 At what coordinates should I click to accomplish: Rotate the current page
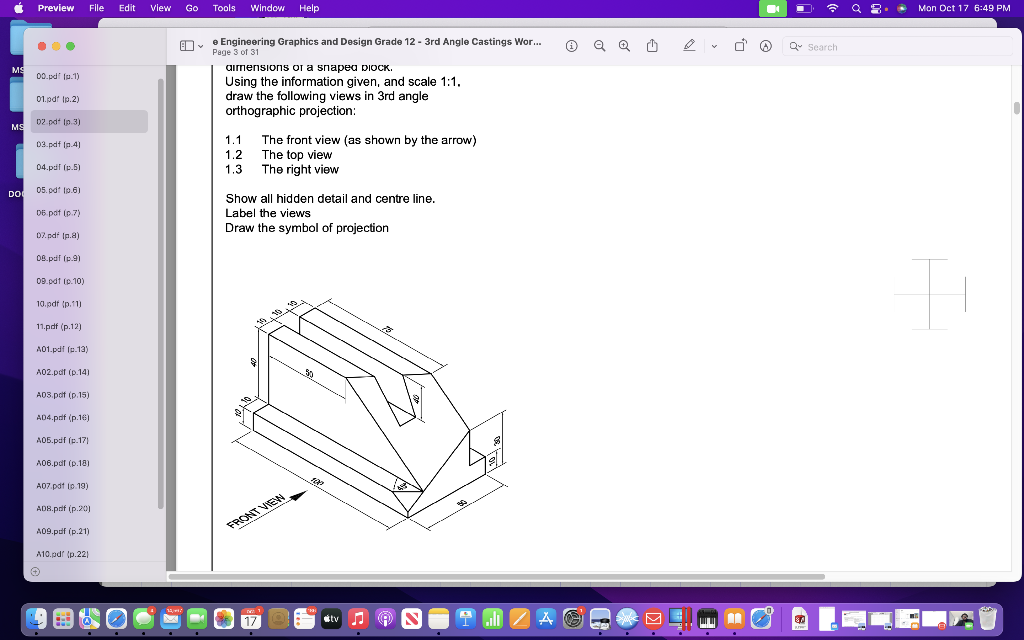pyautogui.click(x=740, y=46)
